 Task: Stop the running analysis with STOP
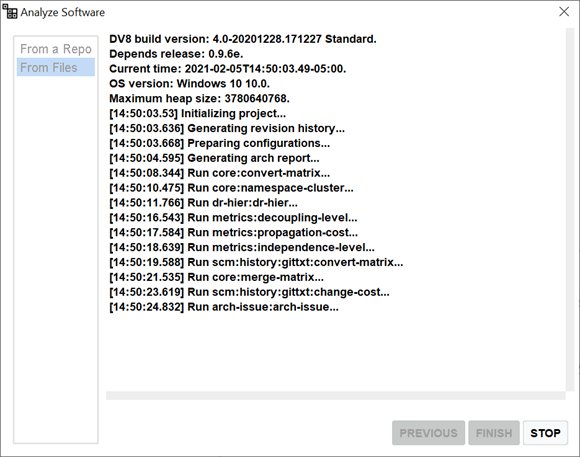(x=545, y=433)
